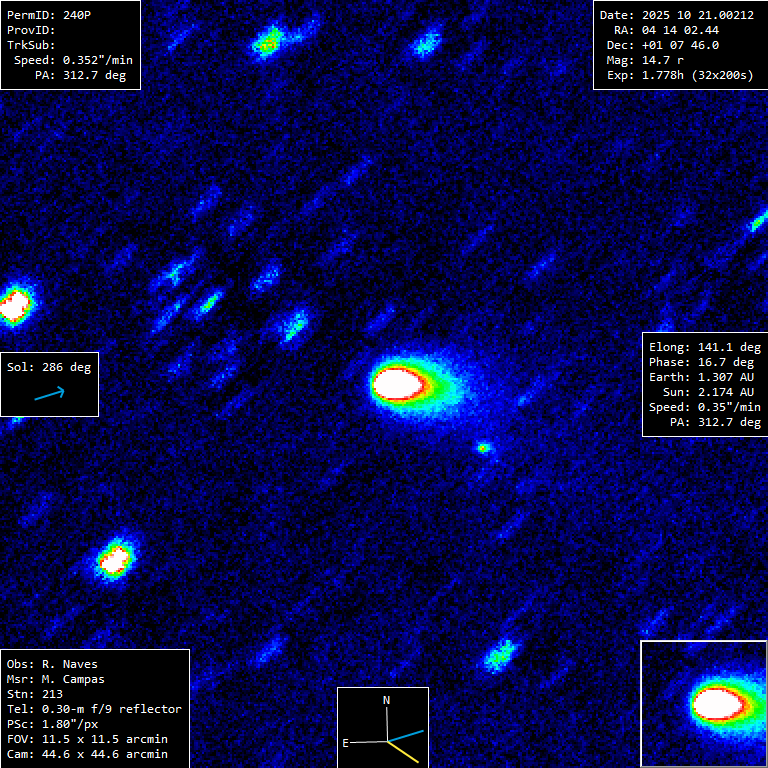768x768 pixels.
Task: Select the Phase 16.7 deg value
Action: 701,362
